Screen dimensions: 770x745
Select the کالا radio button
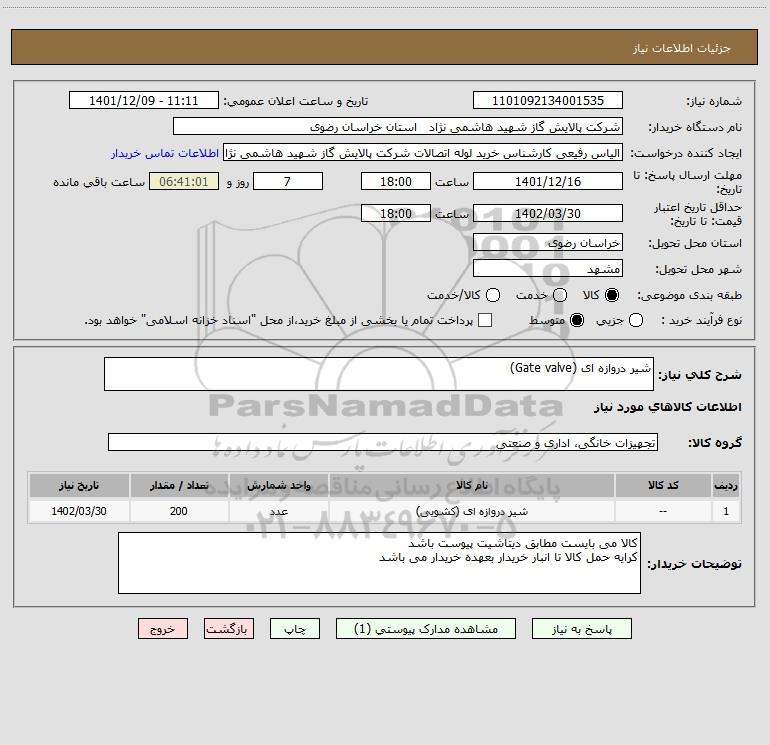[612, 295]
